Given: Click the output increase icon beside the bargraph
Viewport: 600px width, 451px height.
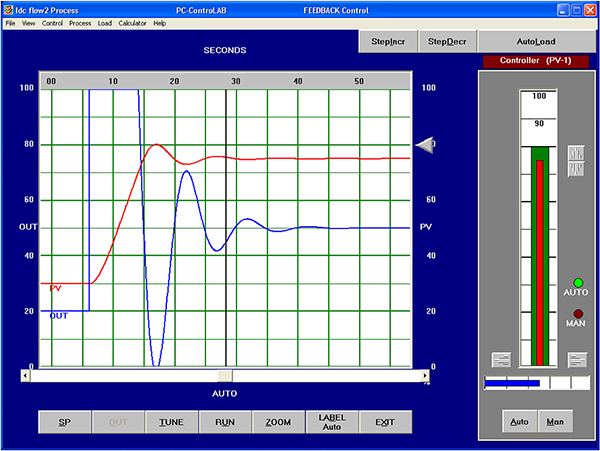Looking at the screenshot, I should click(x=577, y=360).
